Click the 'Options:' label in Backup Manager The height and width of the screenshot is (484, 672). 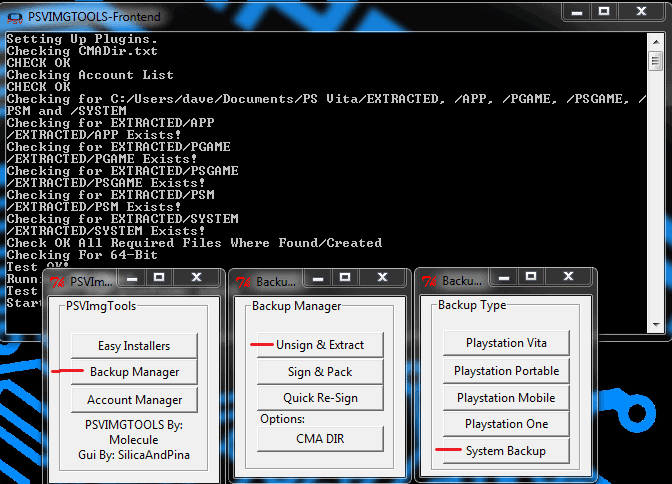(282, 419)
